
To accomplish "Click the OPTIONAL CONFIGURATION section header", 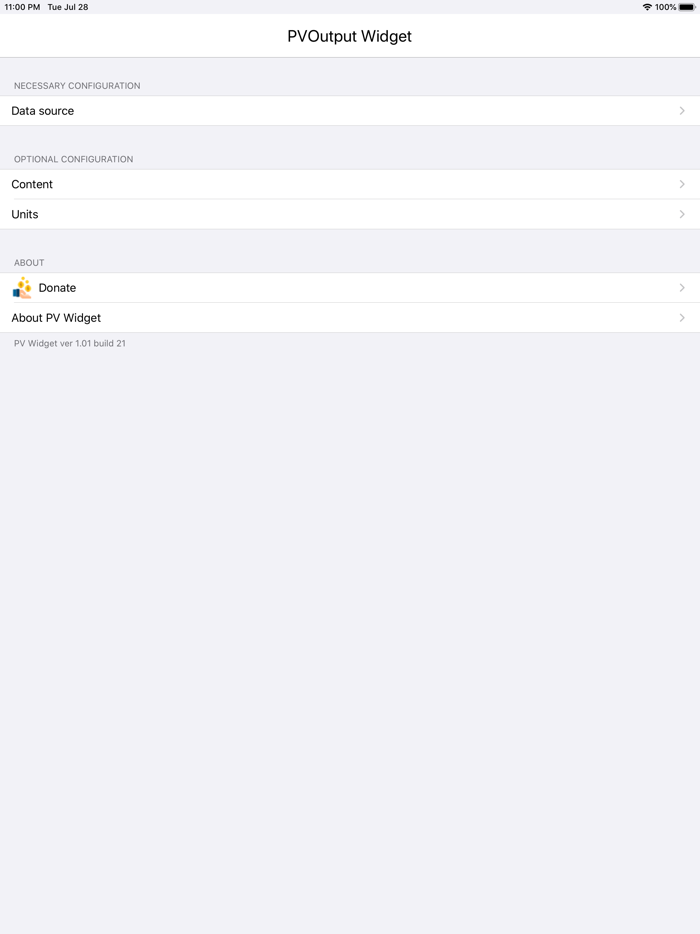I will click(71, 159).
